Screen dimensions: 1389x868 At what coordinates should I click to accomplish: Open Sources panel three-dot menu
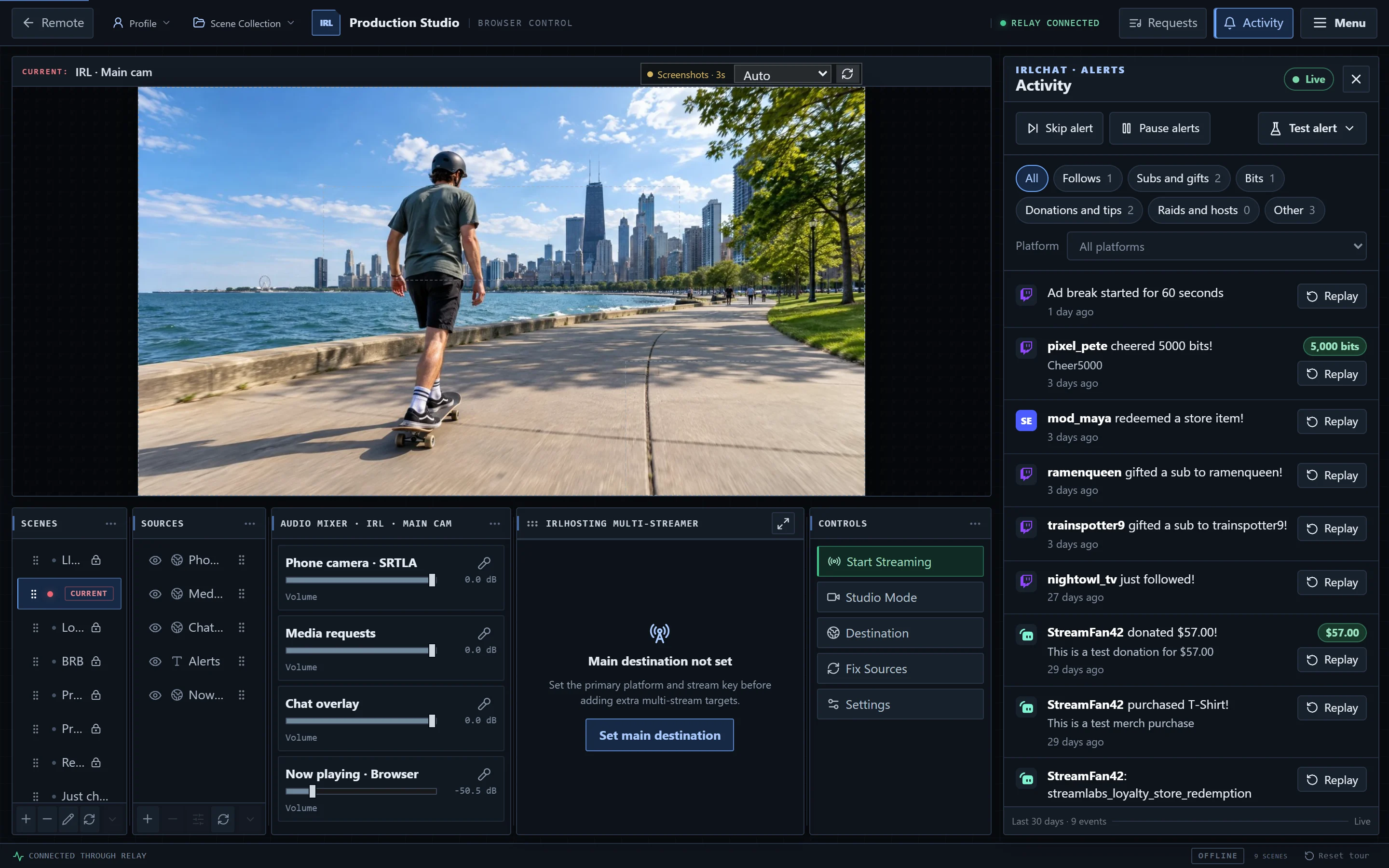pos(250,524)
